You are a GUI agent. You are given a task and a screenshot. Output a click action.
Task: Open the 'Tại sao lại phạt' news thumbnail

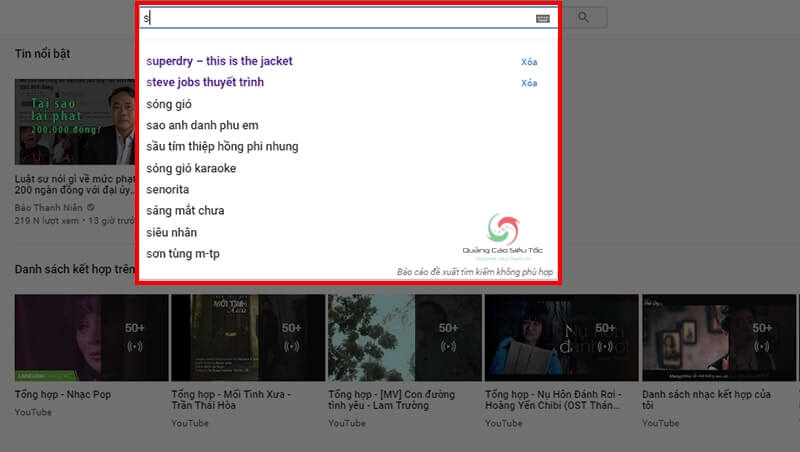(x=74, y=121)
